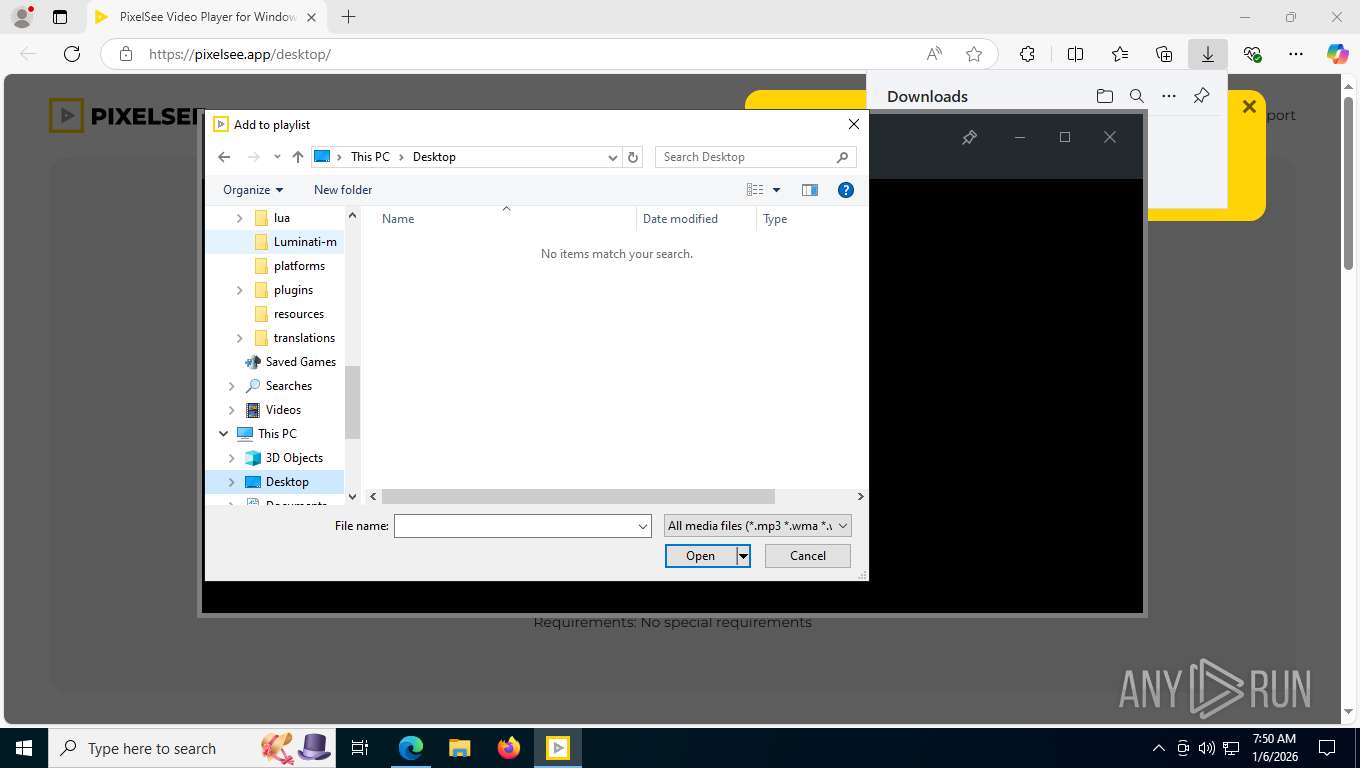This screenshot has width=1360, height=768.
Task: Click the PixelSee taskbar app icon
Action: (558, 748)
